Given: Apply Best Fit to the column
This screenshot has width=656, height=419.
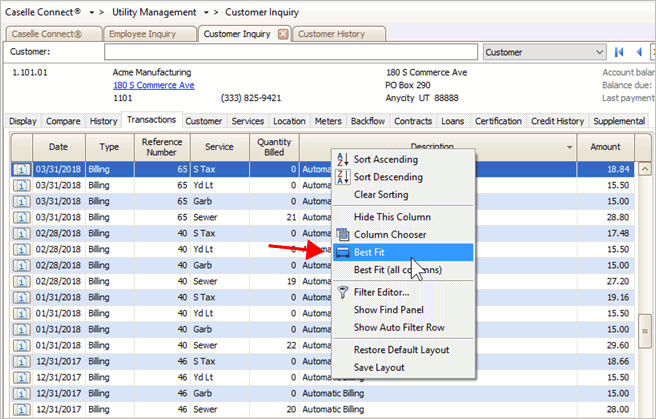Looking at the screenshot, I should (x=403, y=252).
